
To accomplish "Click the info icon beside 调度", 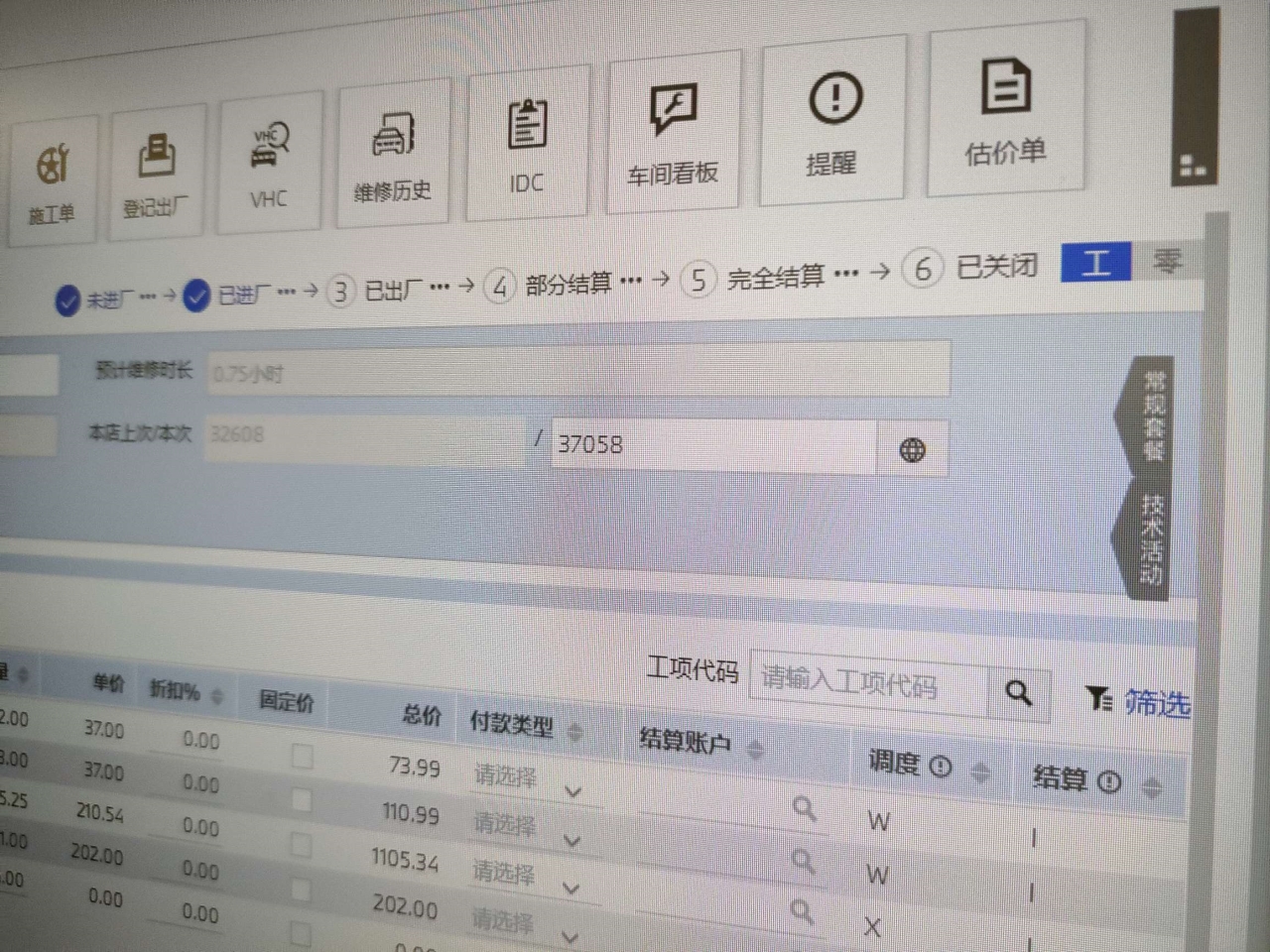I will click(941, 766).
